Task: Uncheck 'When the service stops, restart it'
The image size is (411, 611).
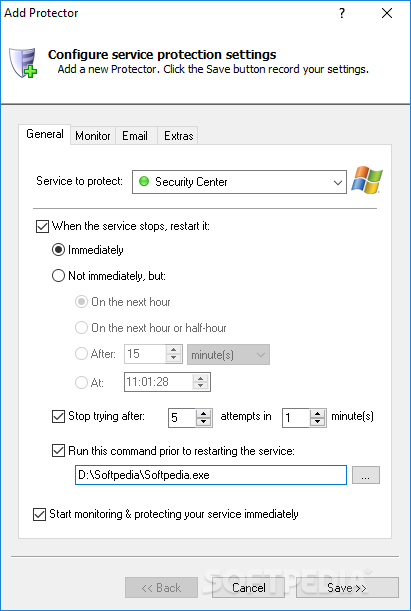Action: pyautogui.click(x=42, y=226)
